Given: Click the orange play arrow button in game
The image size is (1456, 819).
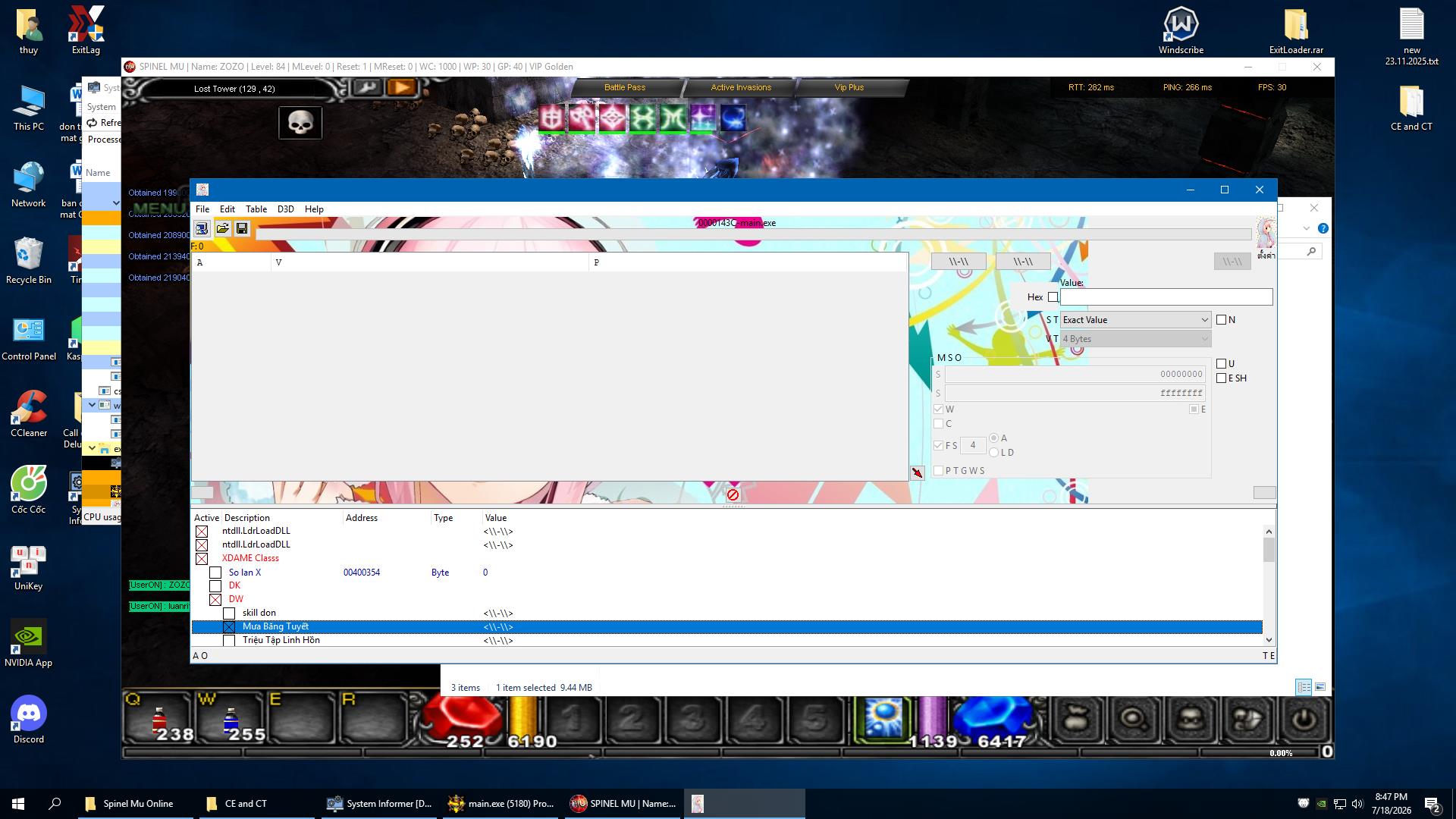Looking at the screenshot, I should coord(401,88).
